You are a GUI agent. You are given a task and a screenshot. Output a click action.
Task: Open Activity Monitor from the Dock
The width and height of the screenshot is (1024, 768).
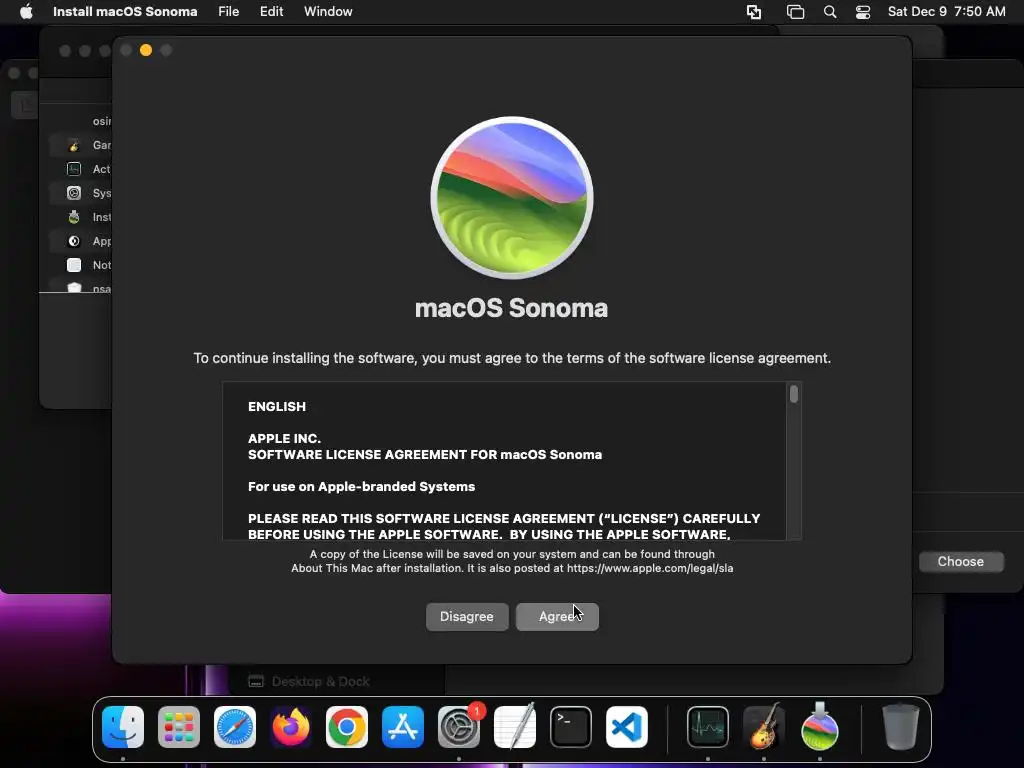[708, 727]
